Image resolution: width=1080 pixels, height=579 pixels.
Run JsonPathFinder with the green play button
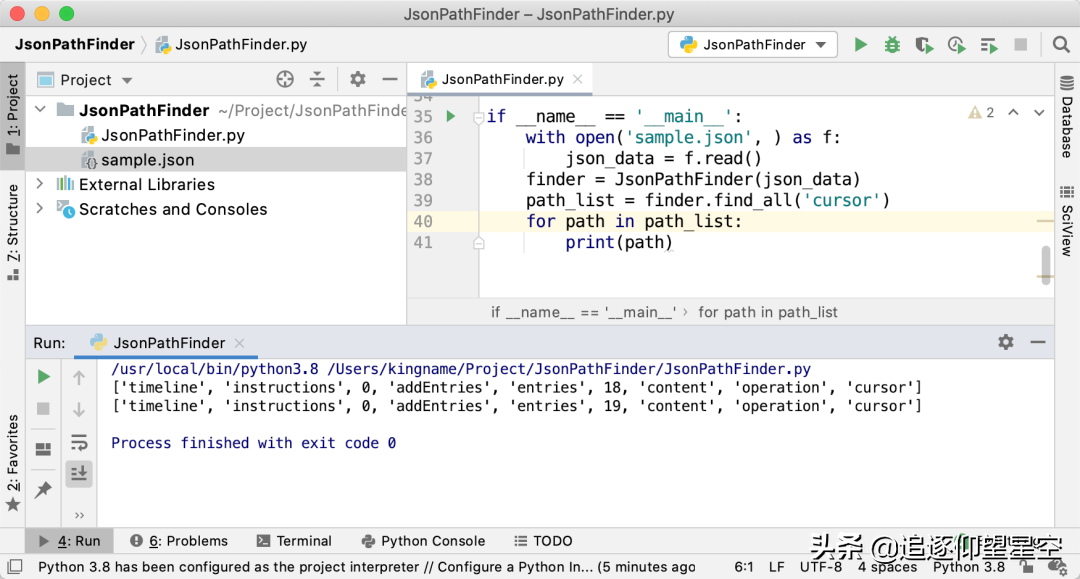860,45
